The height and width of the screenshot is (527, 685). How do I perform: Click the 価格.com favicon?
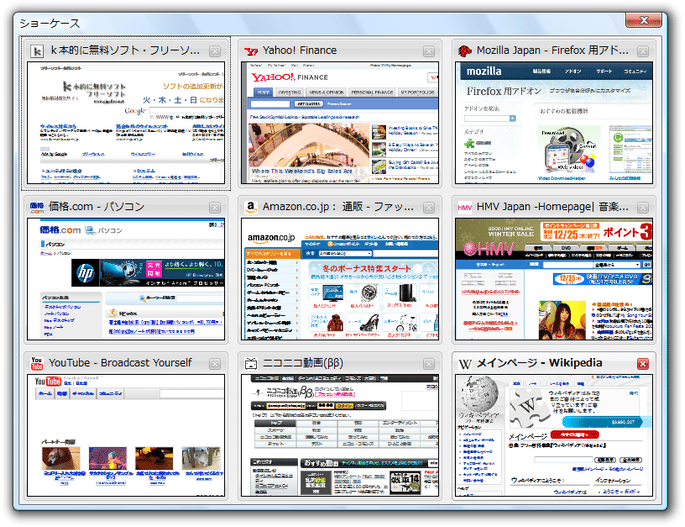(x=37, y=208)
